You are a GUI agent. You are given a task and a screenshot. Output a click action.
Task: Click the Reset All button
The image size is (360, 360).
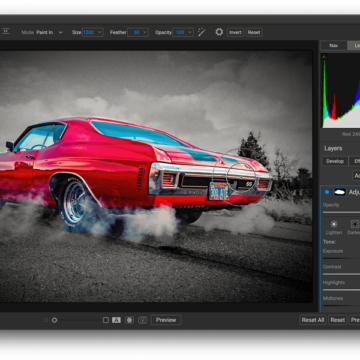coord(313,320)
